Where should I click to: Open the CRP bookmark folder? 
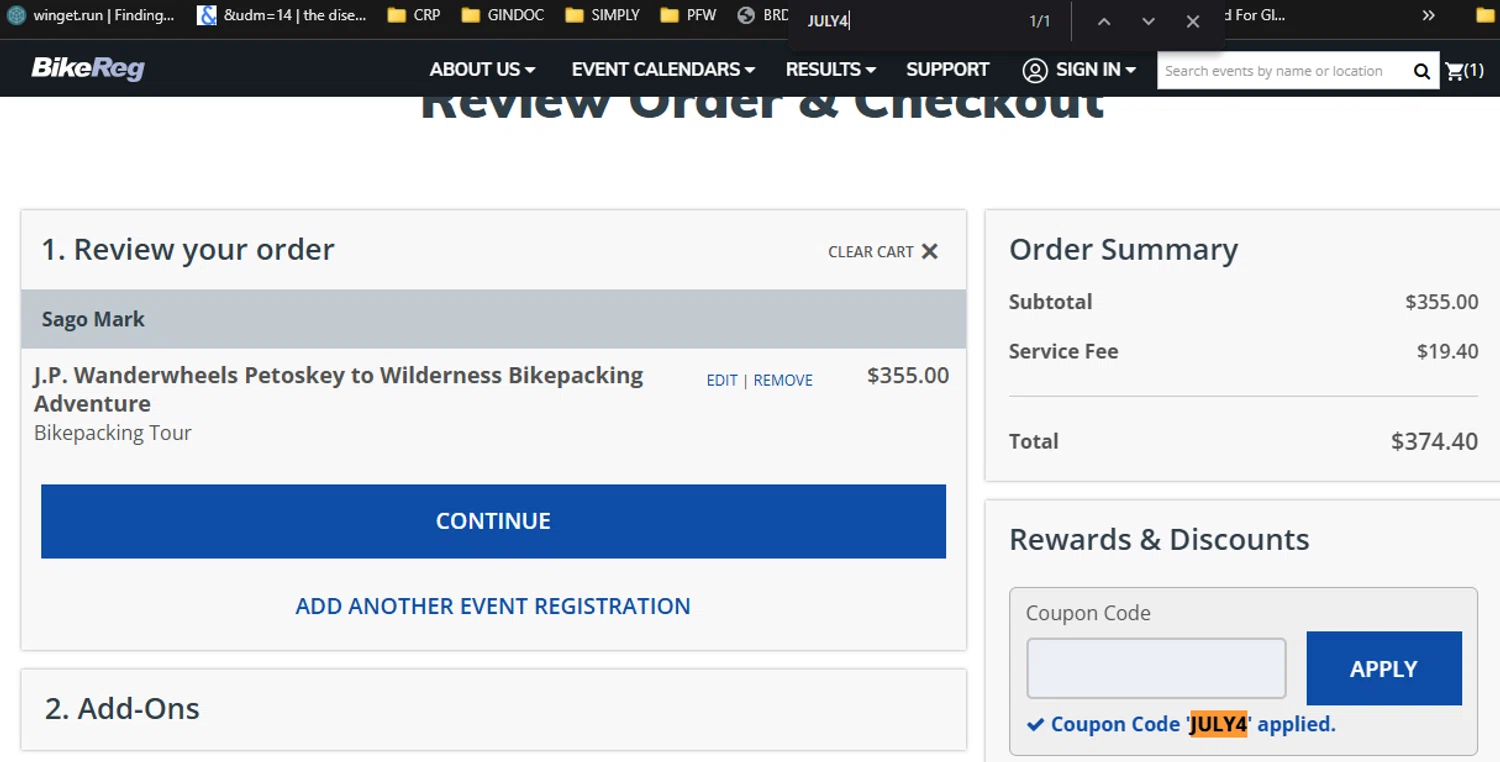[x=414, y=15]
